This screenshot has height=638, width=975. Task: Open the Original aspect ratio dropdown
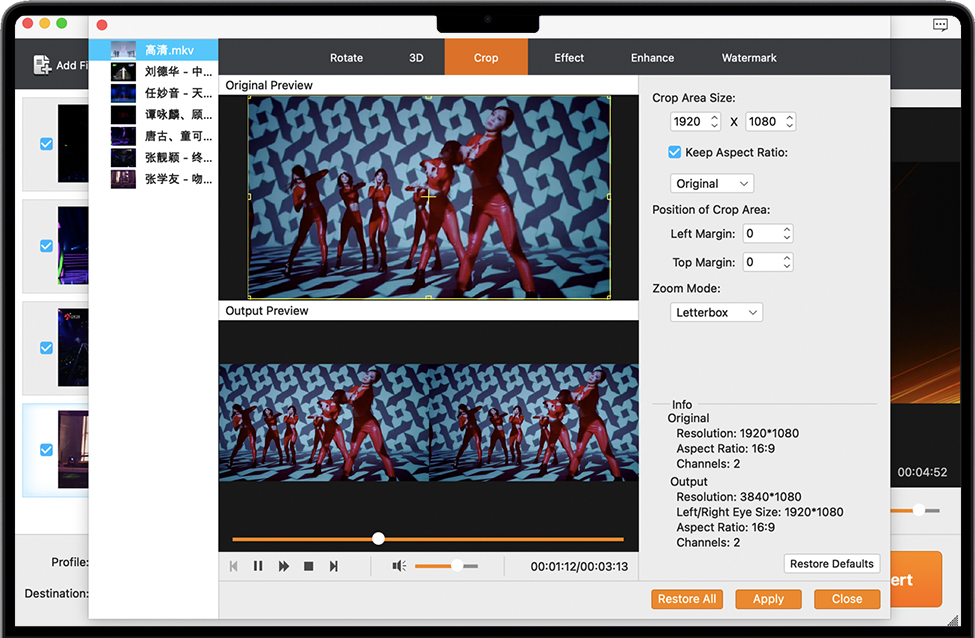point(711,184)
